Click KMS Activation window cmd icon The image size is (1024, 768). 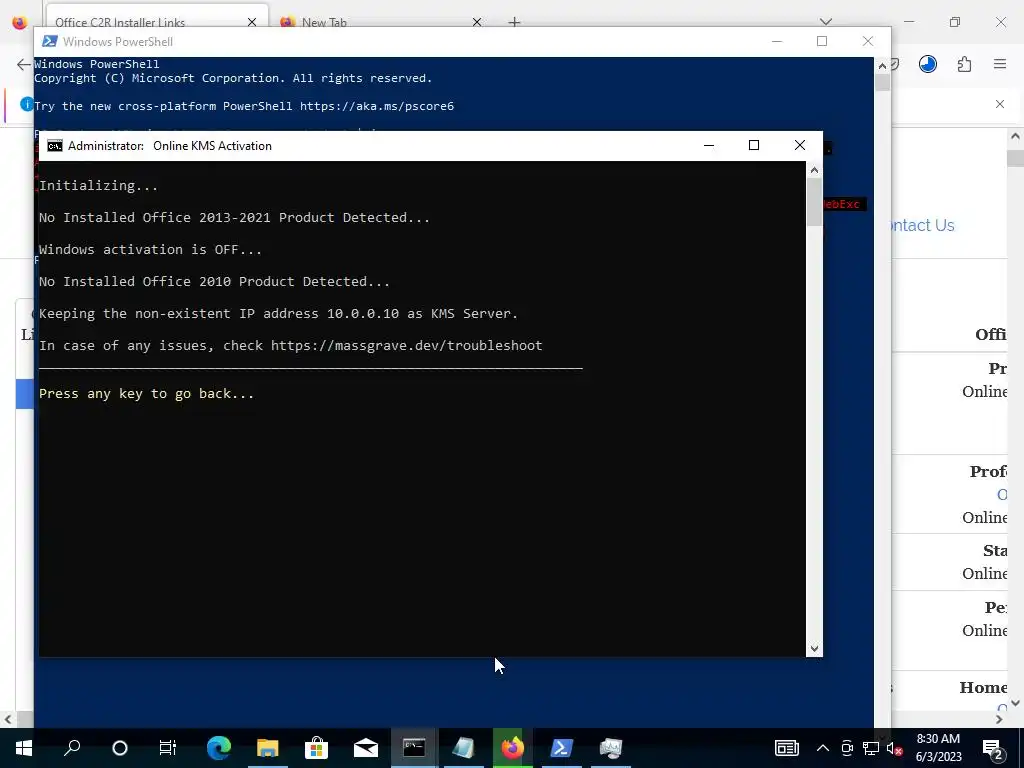click(x=55, y=146)
